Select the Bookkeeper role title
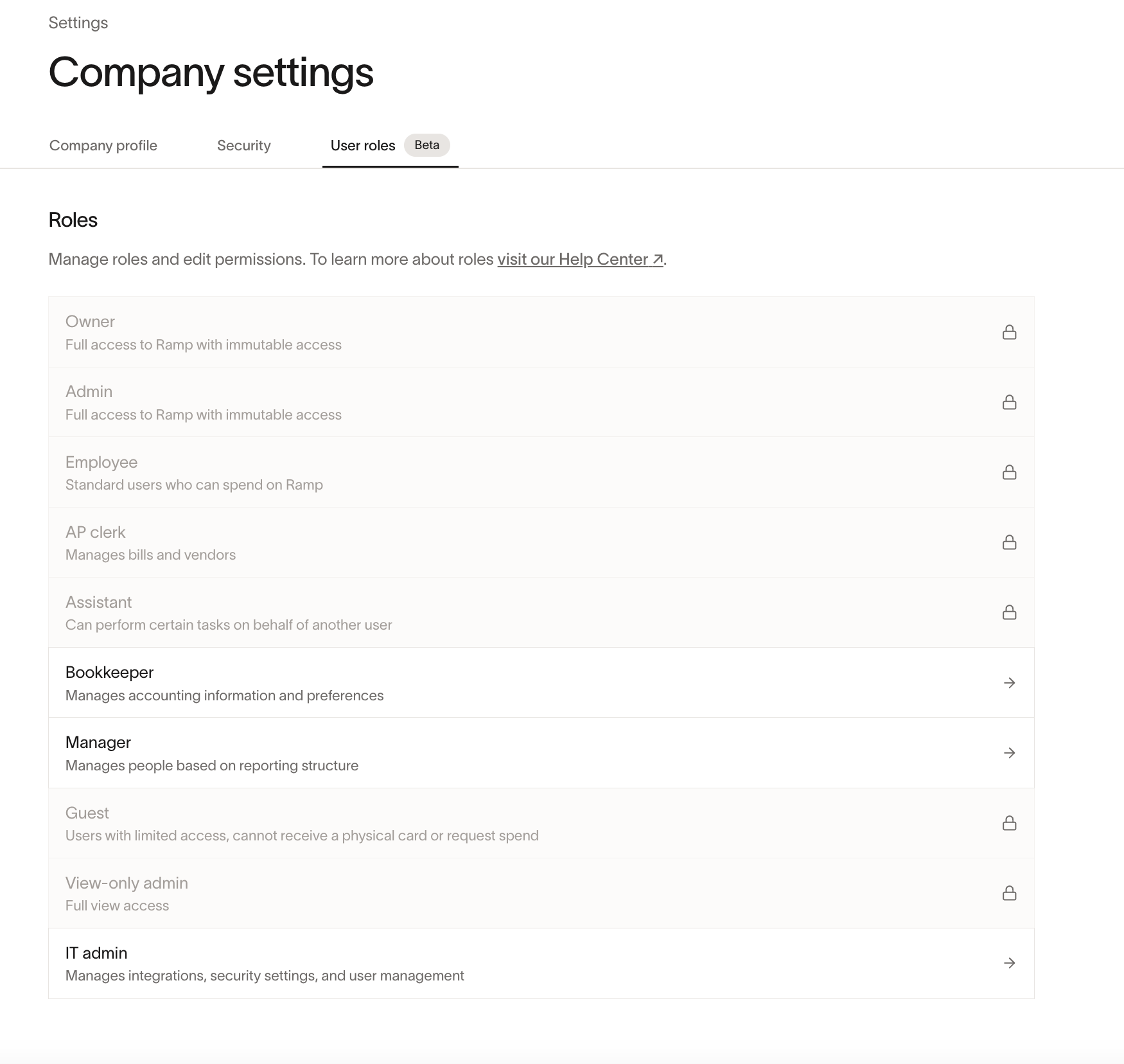 110,672
